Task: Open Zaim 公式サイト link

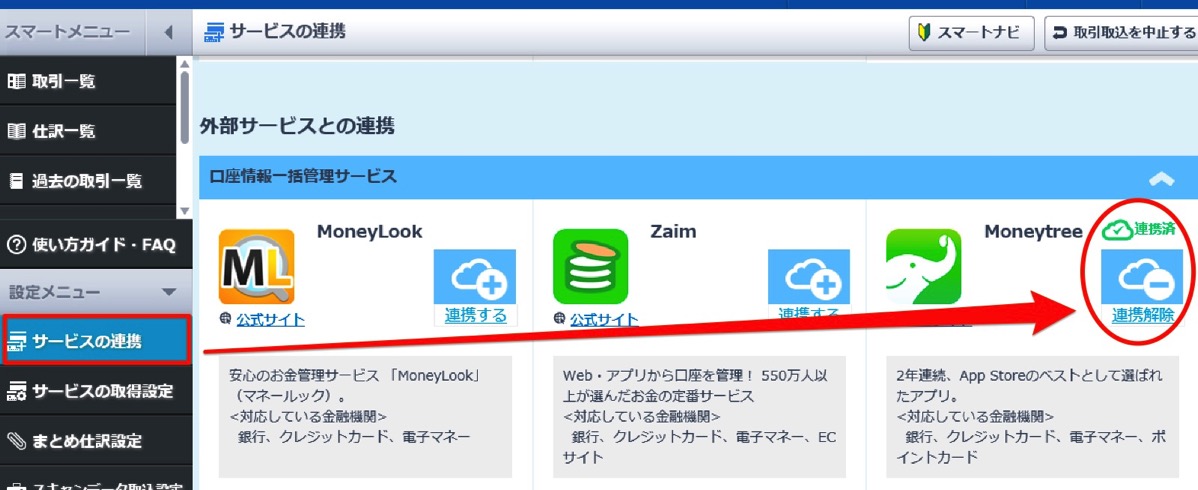Action: [604, 320]
